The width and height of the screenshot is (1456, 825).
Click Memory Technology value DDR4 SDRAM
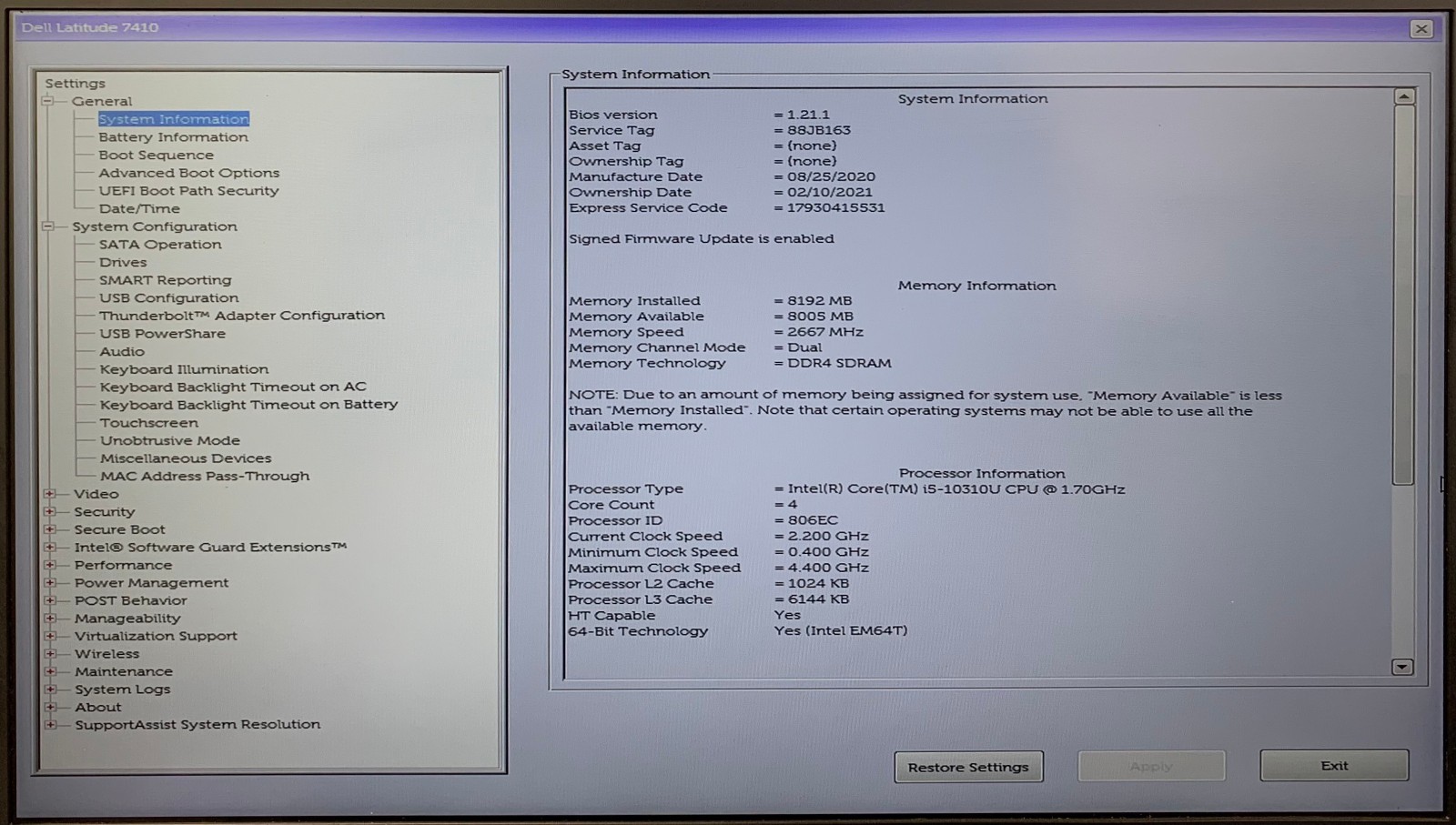pyautogui.click(x=839, y=363)
